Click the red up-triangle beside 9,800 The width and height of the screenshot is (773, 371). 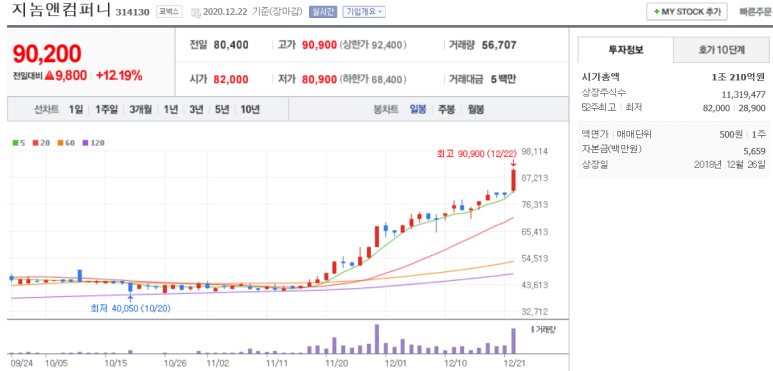click(49, 76)
